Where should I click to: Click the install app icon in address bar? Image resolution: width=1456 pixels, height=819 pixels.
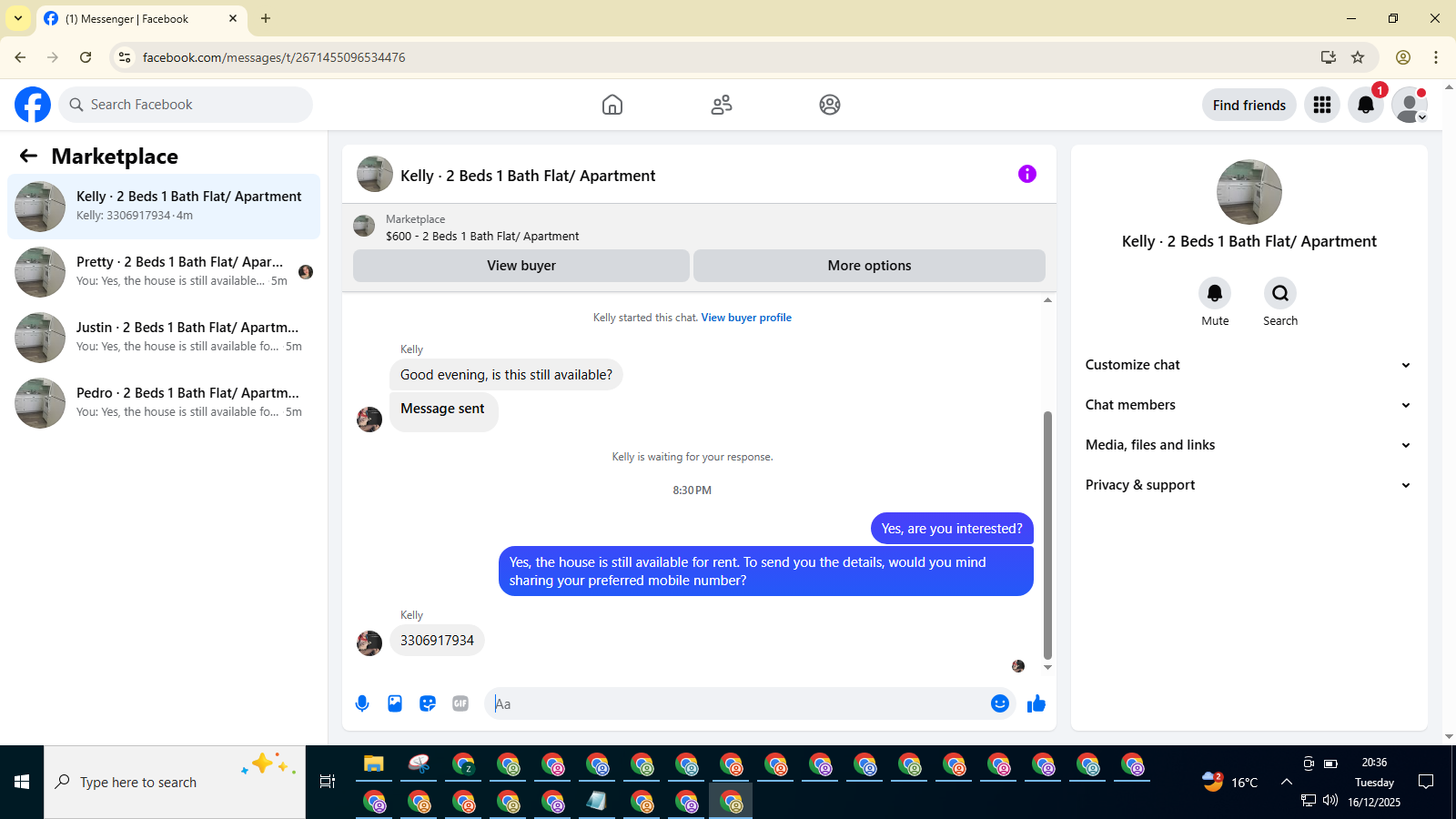coord(1329,57)
